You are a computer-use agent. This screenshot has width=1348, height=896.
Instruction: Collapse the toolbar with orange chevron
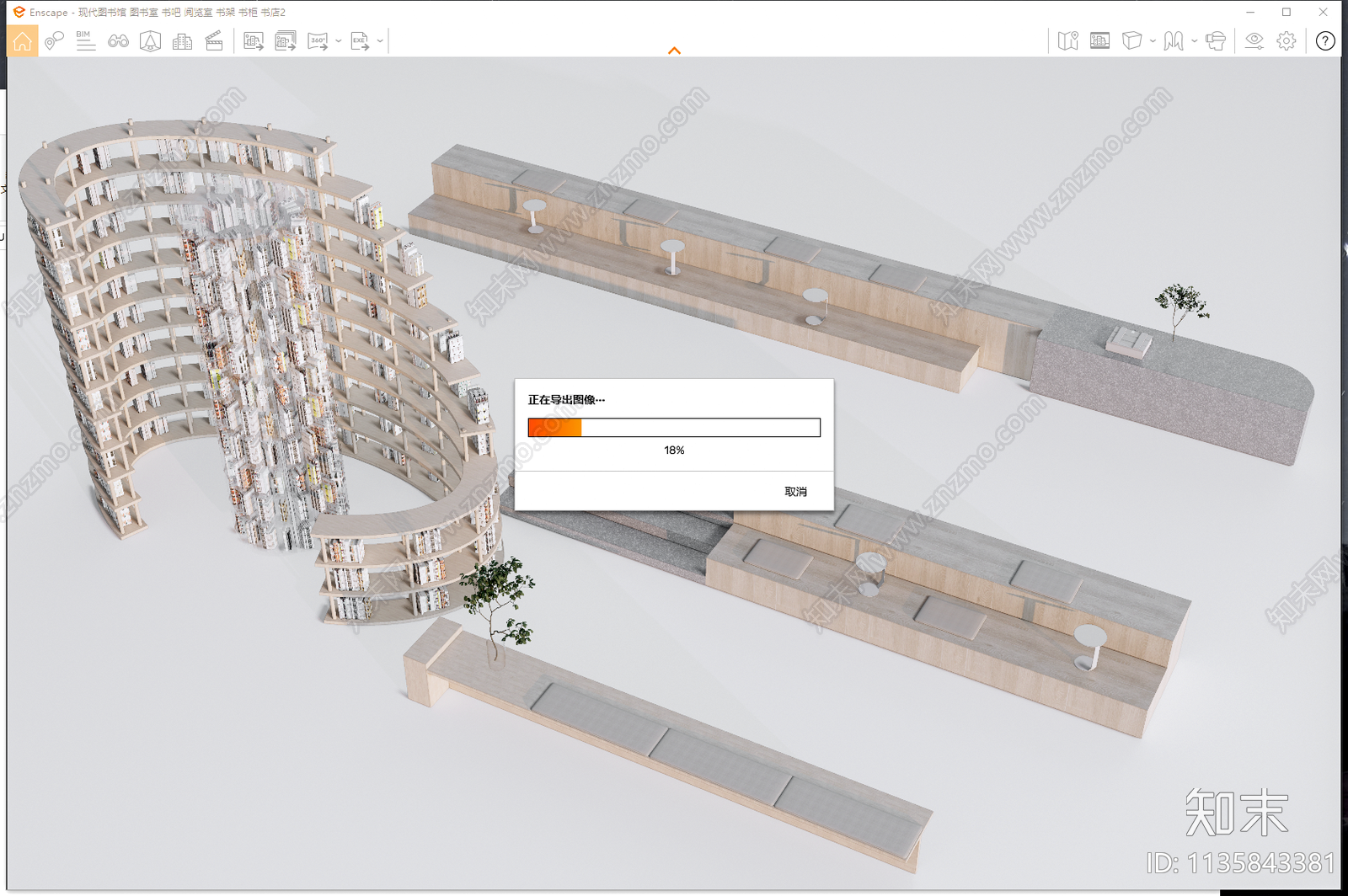point(674,51)
